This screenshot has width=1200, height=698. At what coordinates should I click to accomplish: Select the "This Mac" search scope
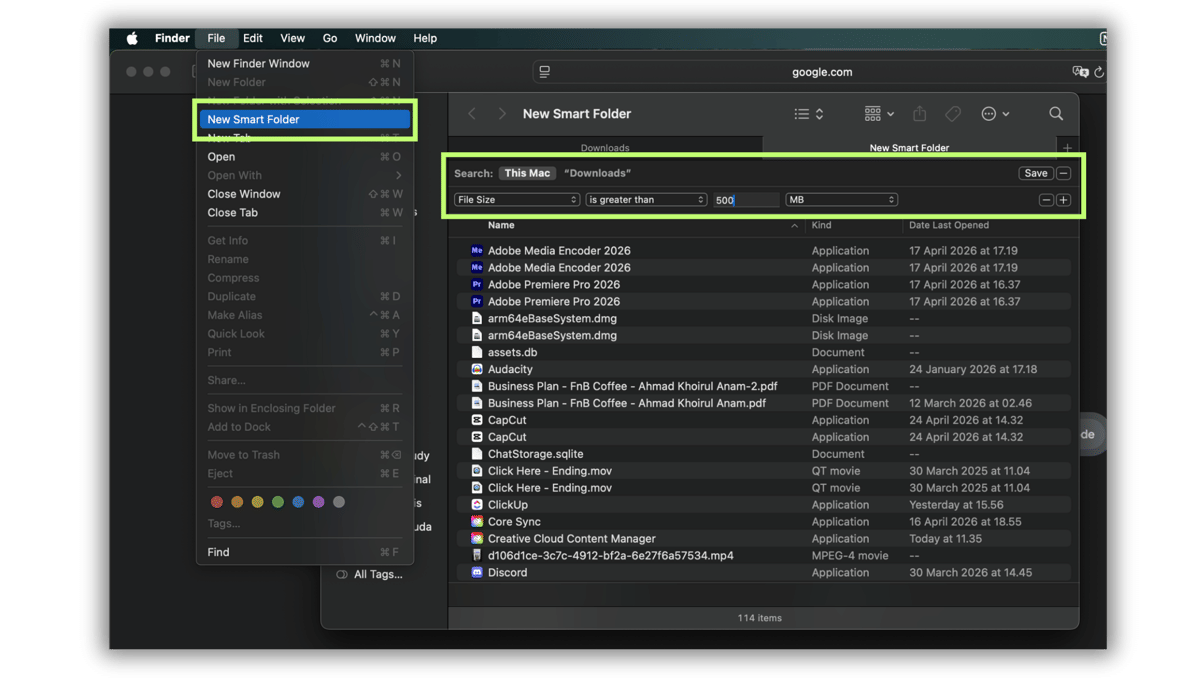(x=527, y=172)
